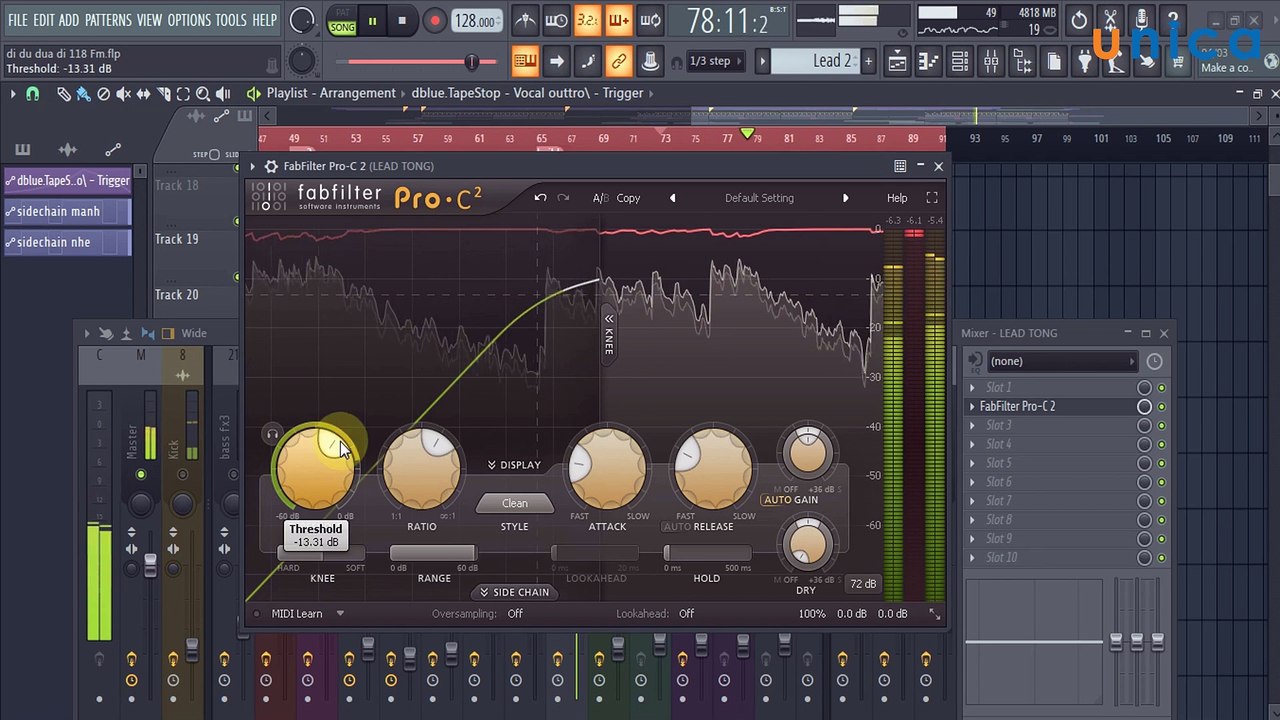Click the MIDI Learn button
The width and height of the screenshot is (1280, 720).
tap(297, 614)
